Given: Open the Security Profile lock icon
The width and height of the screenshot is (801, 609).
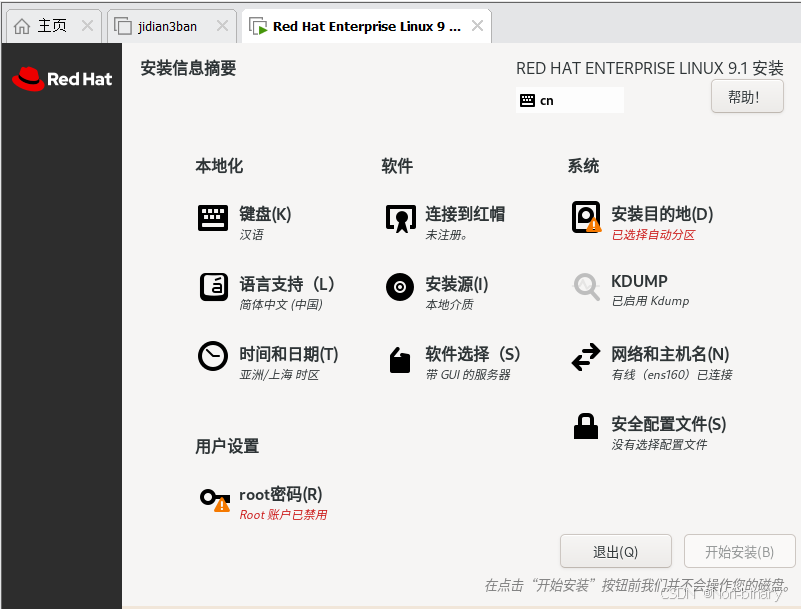Looking at the screenshot, I should (585, 426).
